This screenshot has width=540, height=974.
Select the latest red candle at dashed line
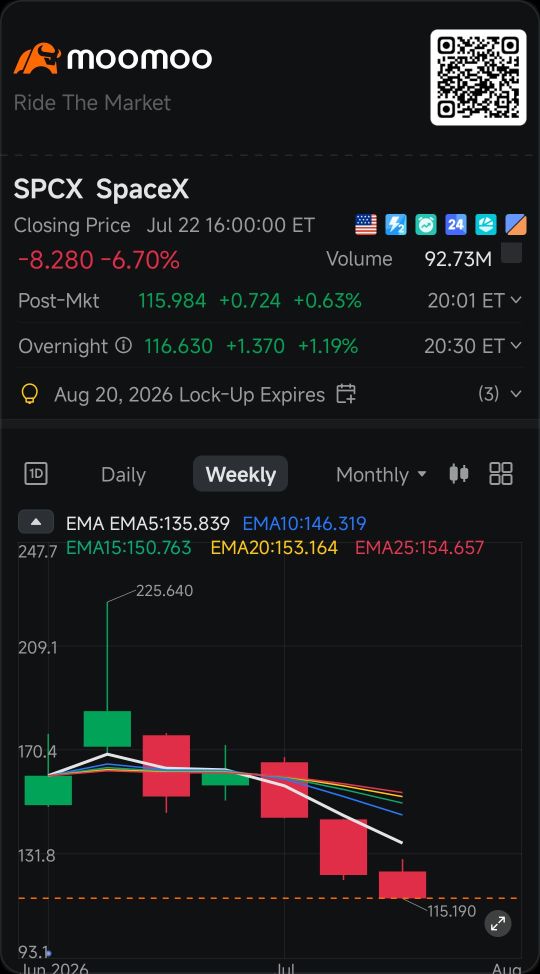point(403,884)
